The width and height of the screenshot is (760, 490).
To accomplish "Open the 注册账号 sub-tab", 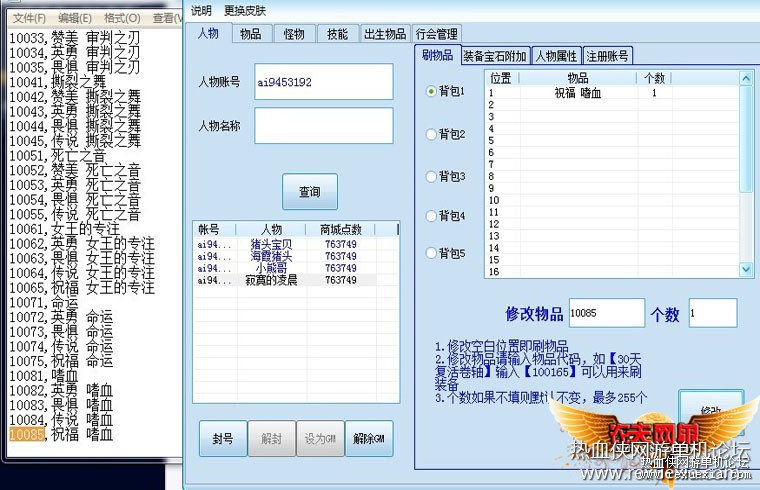I will [607, 56].
